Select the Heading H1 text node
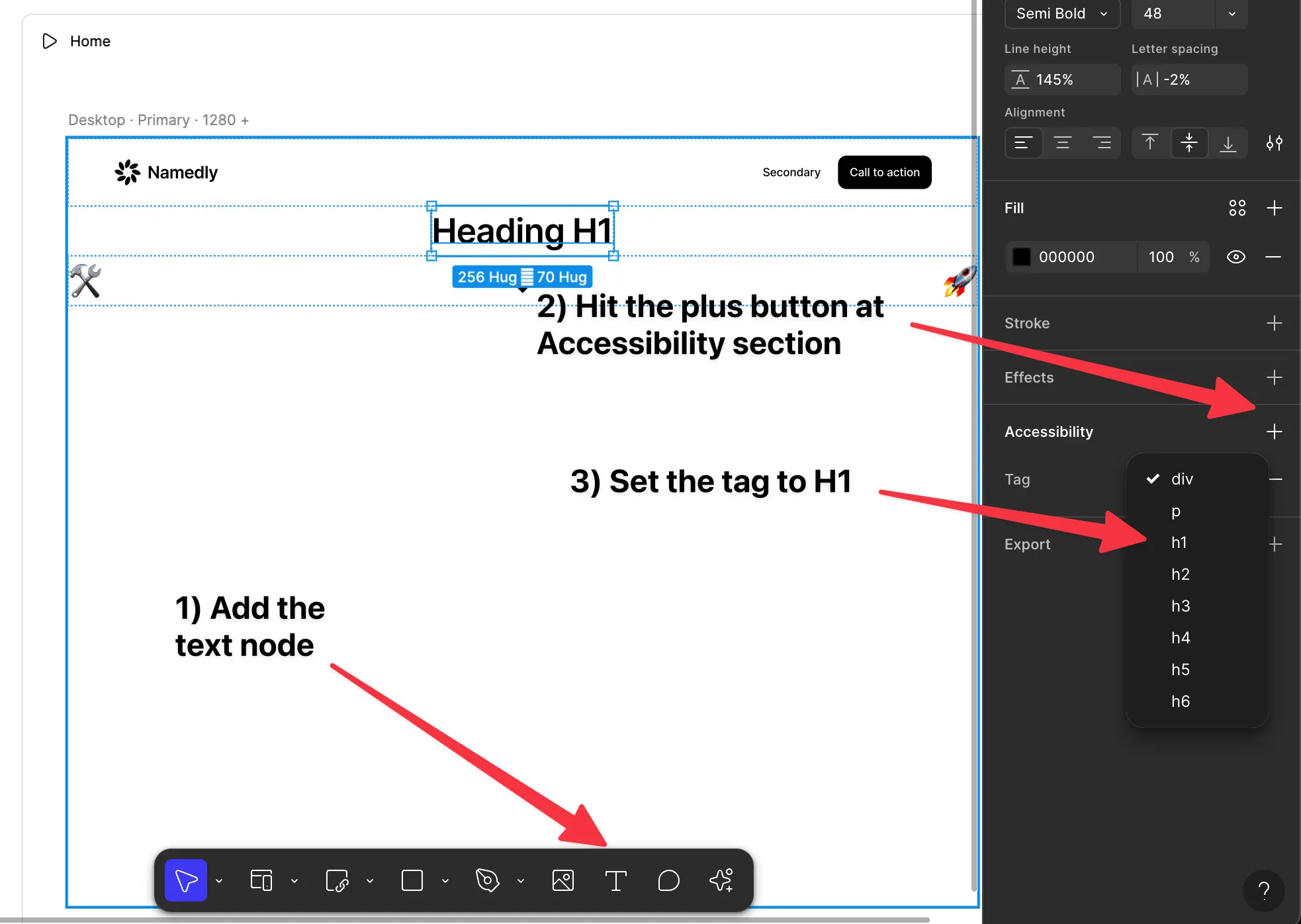This screenshot has width=1301, height=924. [522, 231]
